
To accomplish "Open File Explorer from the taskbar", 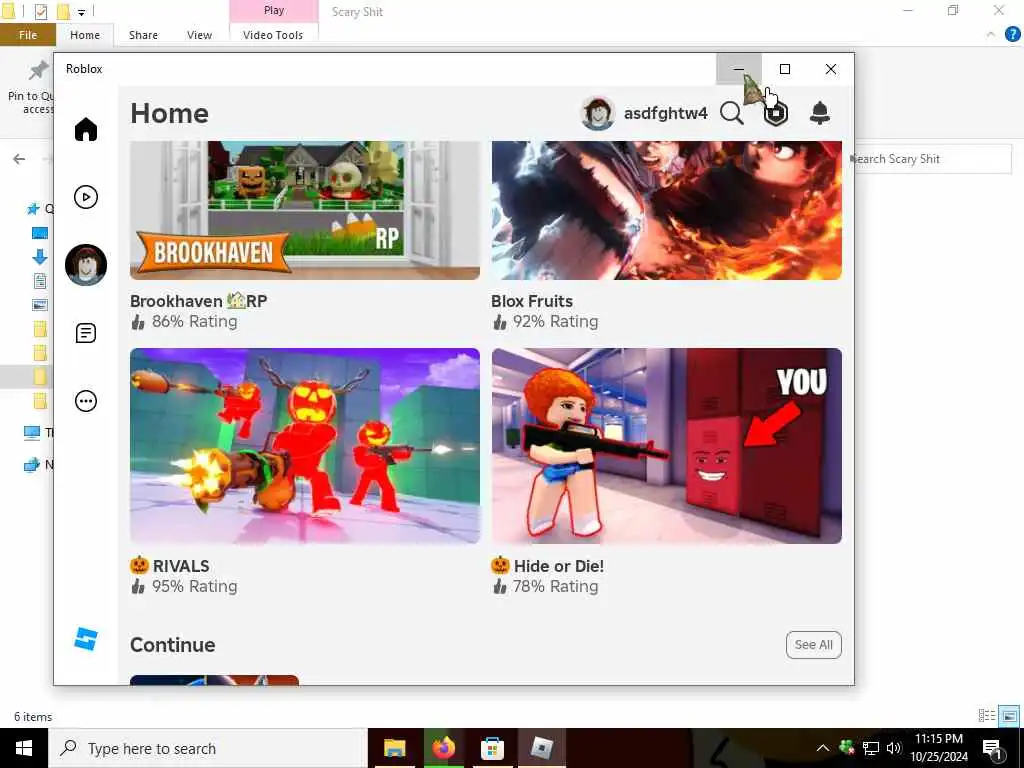I will (394, 748).
